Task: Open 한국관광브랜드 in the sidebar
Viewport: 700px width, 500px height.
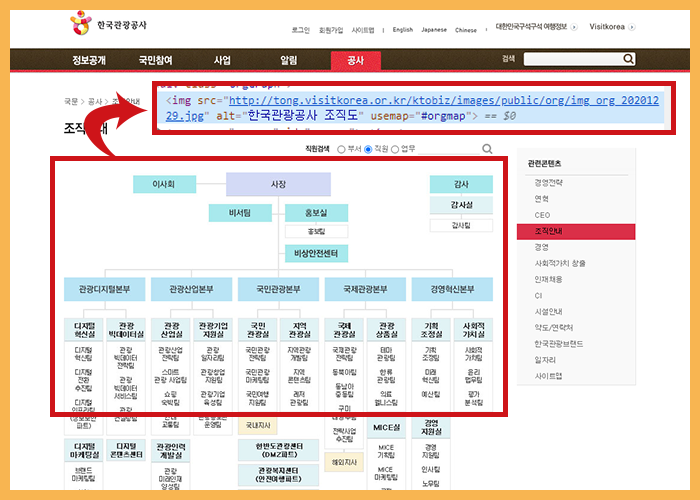Action: tap(558, 344)
